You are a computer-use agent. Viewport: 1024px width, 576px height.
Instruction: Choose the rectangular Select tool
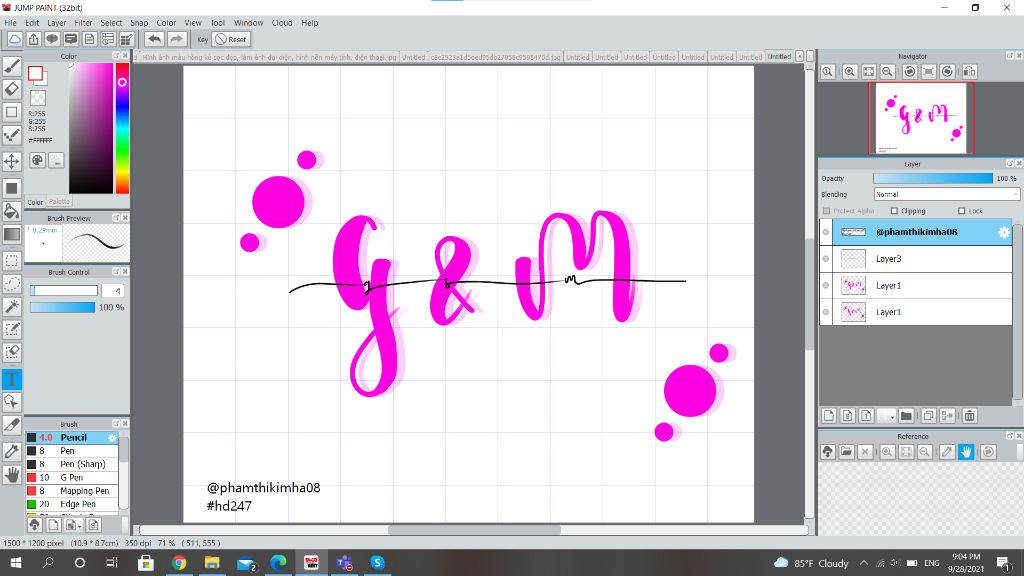12,261
